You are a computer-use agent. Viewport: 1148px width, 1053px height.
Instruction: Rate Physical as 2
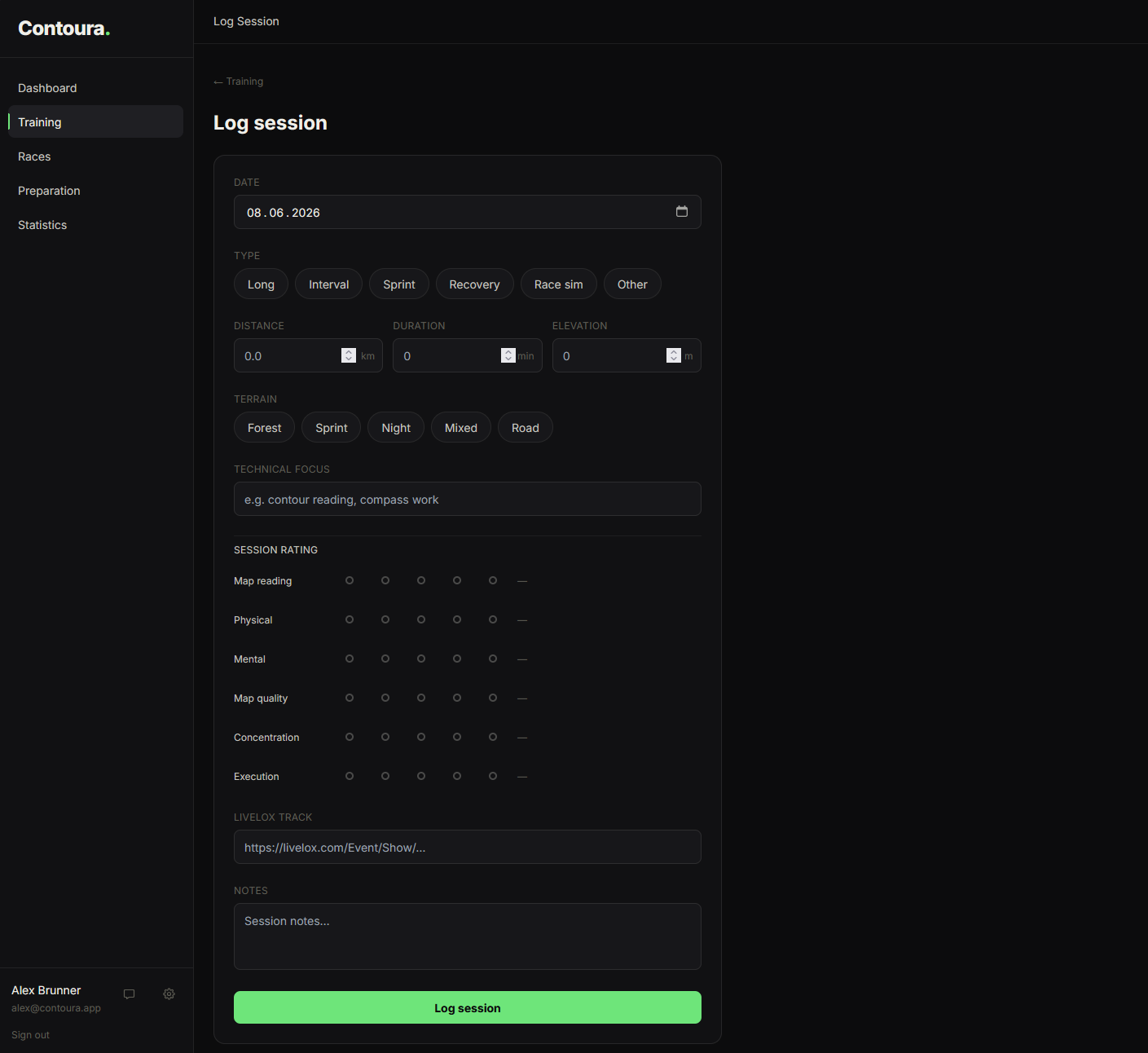(385, 619)
